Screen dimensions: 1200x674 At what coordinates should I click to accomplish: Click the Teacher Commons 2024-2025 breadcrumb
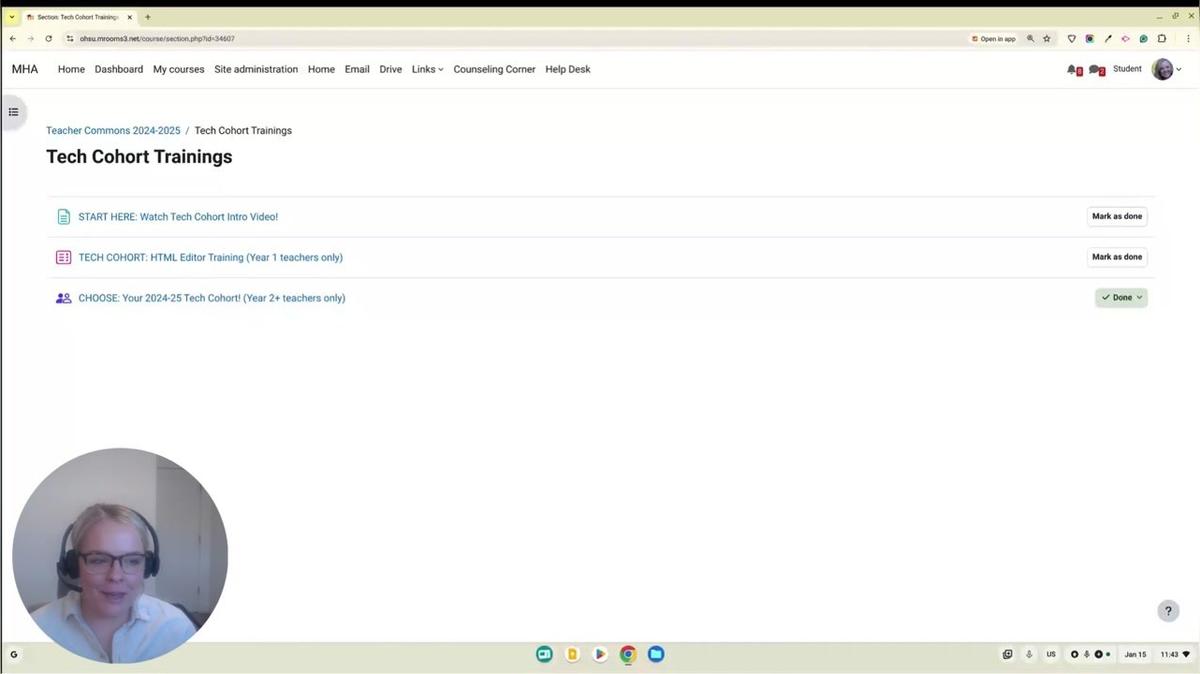point(113,131)
